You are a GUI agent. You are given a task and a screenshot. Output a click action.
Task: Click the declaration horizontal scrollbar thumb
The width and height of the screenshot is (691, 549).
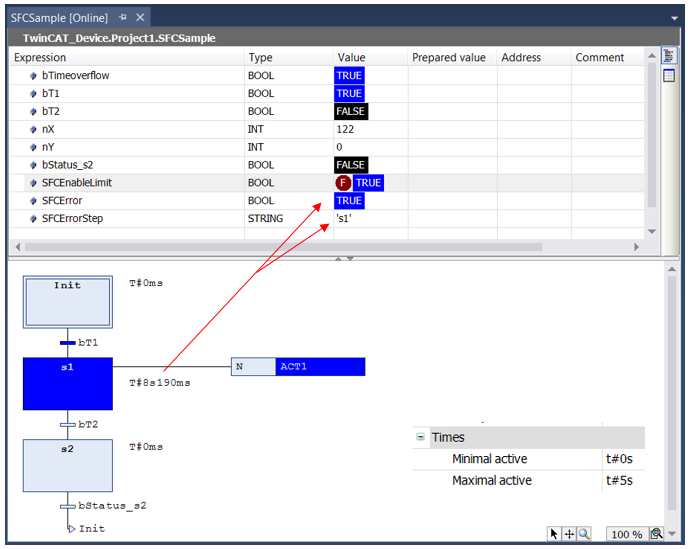(x=283, y=247)
